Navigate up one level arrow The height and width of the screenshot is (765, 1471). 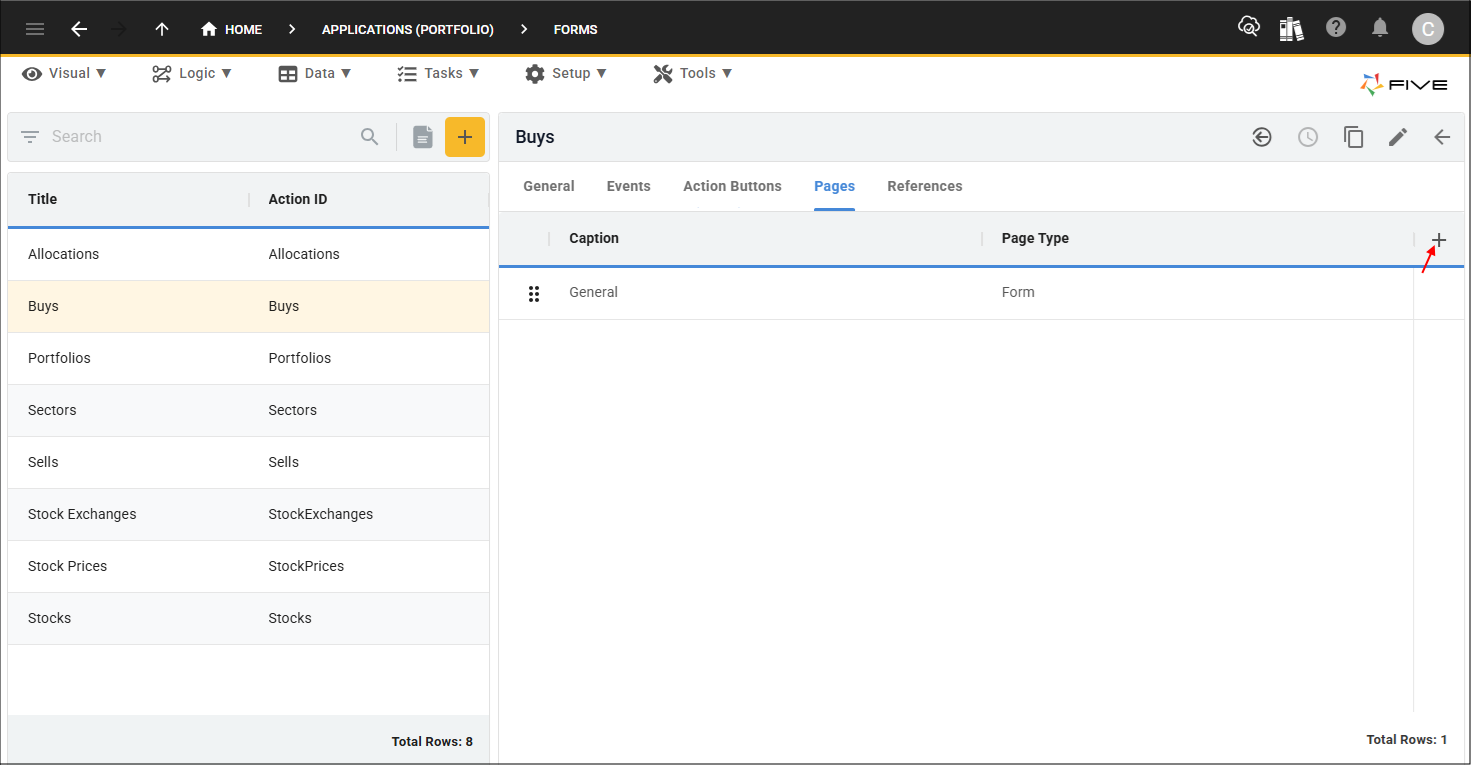[162, 29]
